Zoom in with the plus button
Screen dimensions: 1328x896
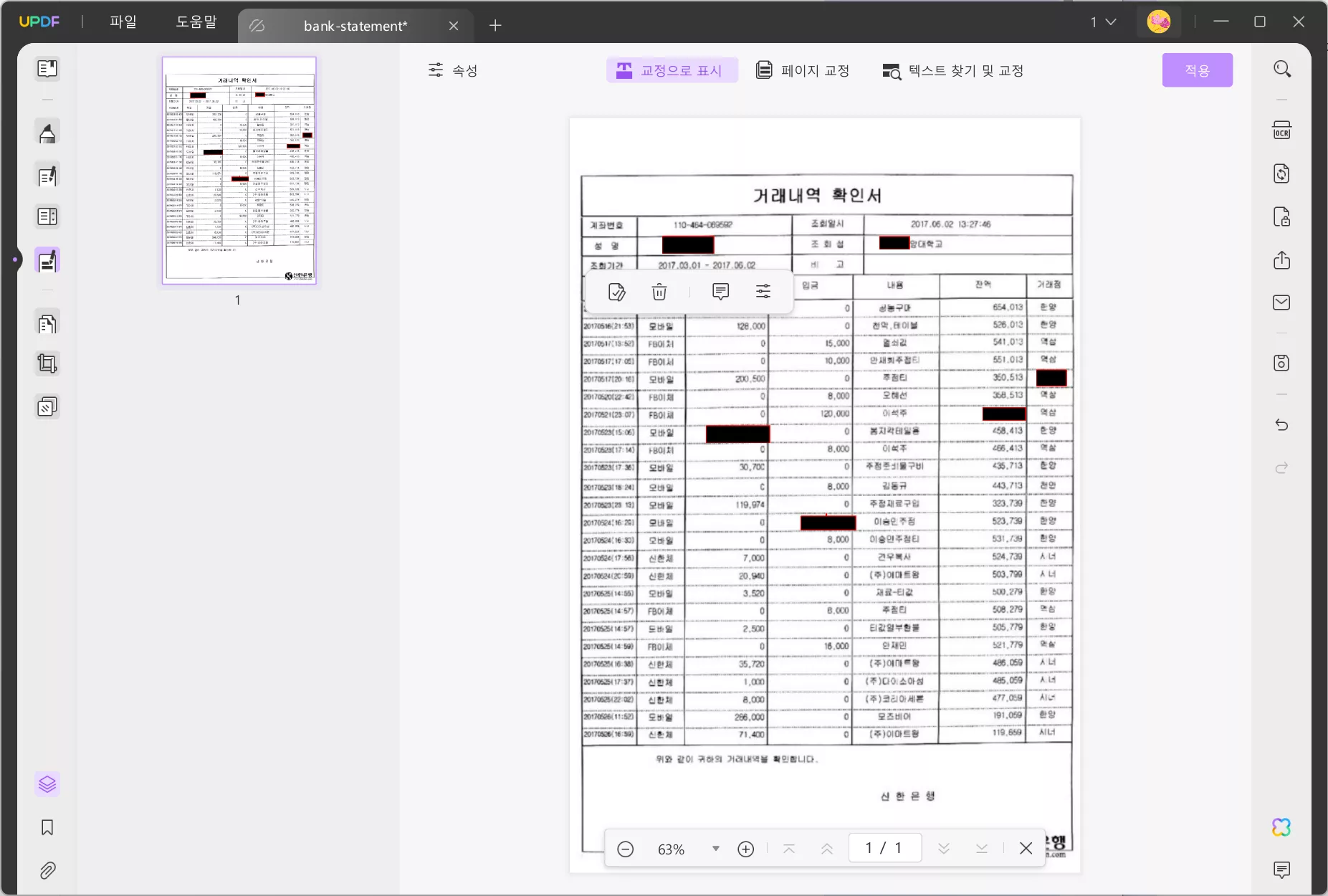(745, 849)
